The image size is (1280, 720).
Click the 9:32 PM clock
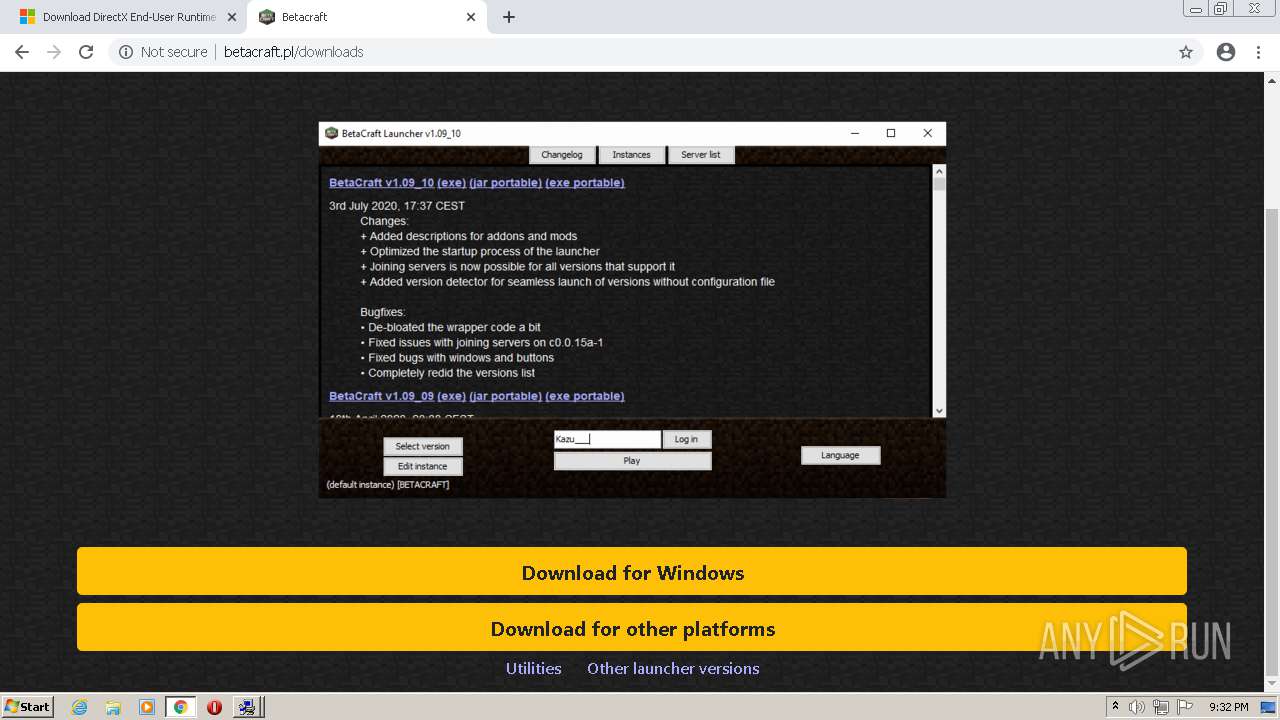1228,707
